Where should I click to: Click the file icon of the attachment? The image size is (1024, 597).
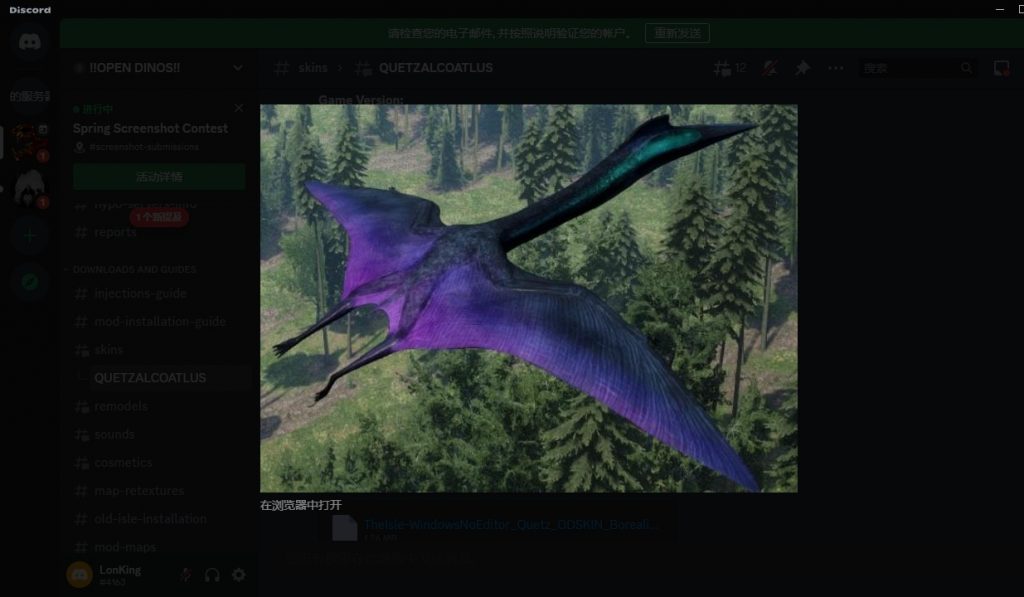(345, 528)
